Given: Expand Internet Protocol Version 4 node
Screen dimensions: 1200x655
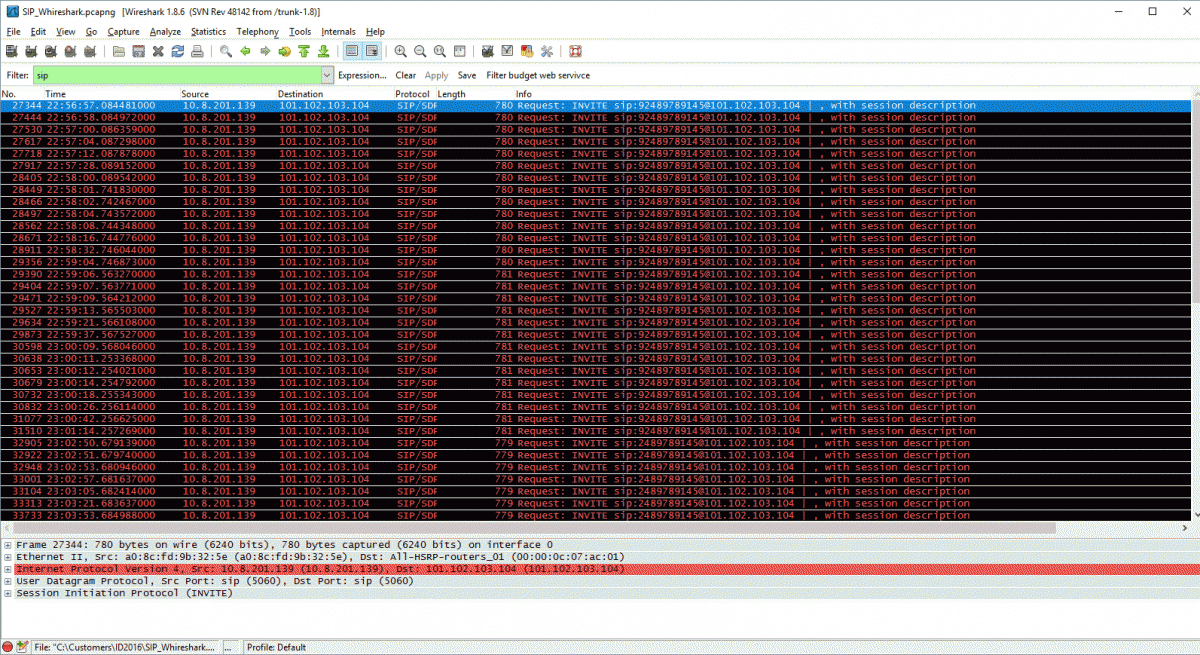Looking at the screenshot, I should point(8,568).
